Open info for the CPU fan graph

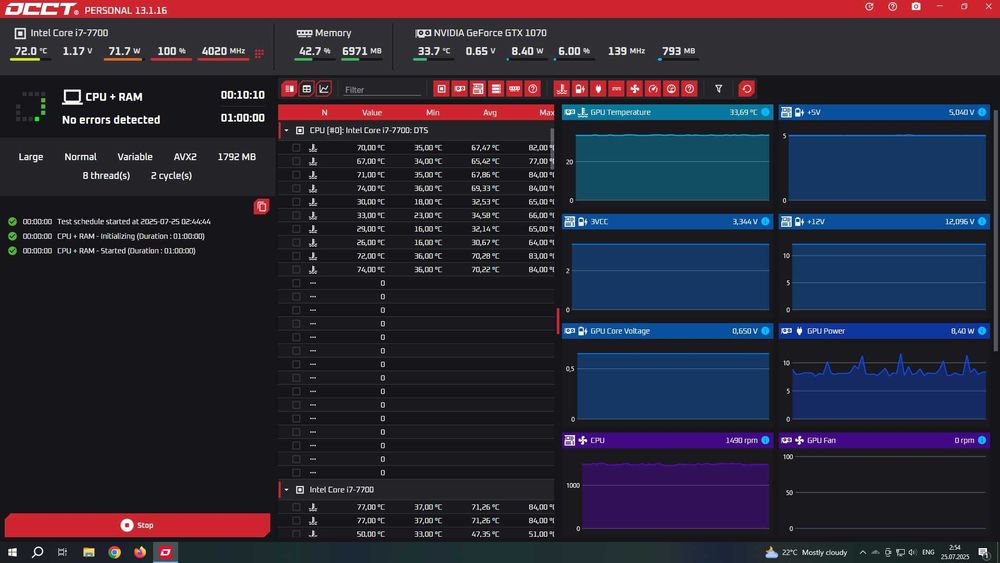[x=765, y=440]
